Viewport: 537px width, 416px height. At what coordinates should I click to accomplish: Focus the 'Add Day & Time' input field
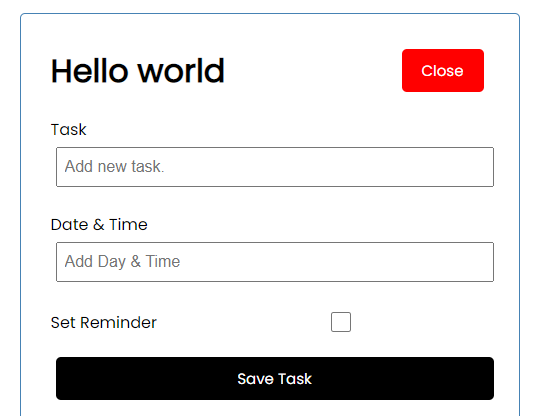coord(275,262)
